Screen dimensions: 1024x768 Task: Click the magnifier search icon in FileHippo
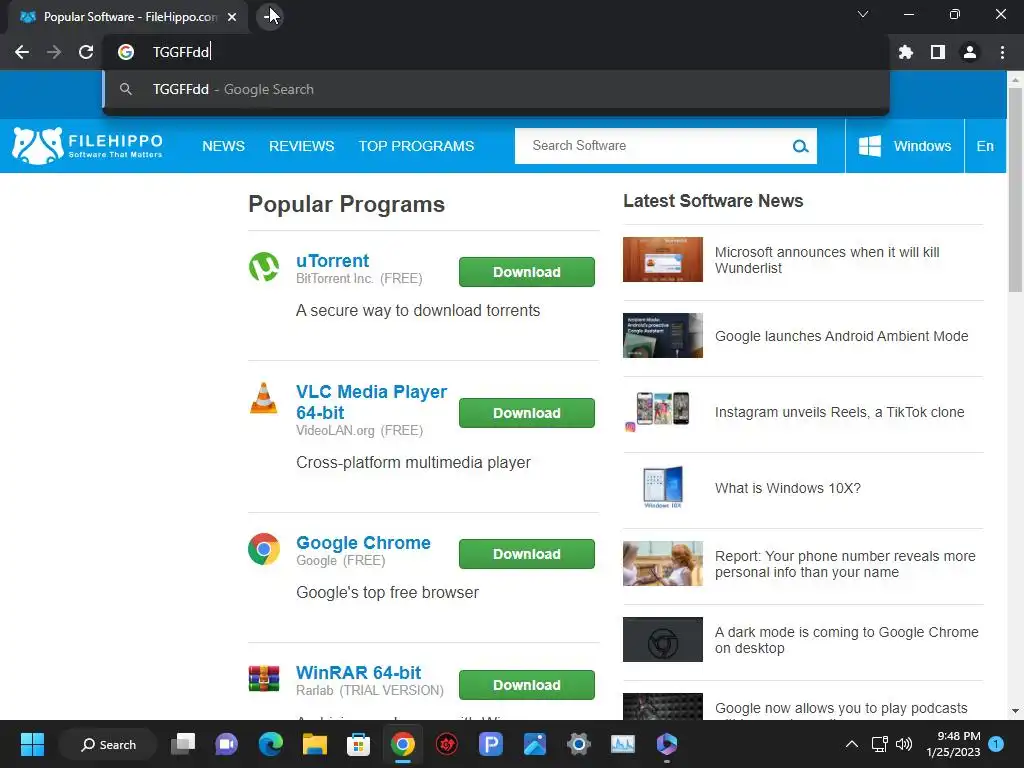tap(801, 146)
